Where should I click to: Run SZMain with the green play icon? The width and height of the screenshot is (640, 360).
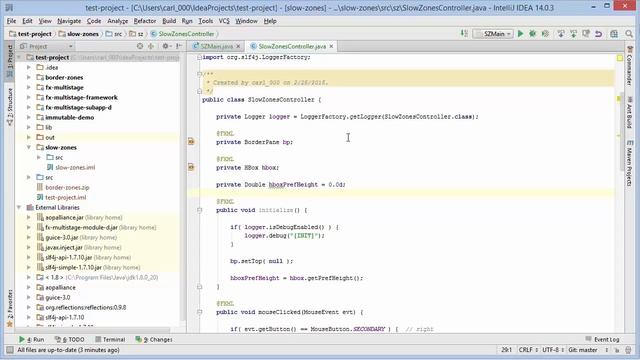[x=520, y=34]
